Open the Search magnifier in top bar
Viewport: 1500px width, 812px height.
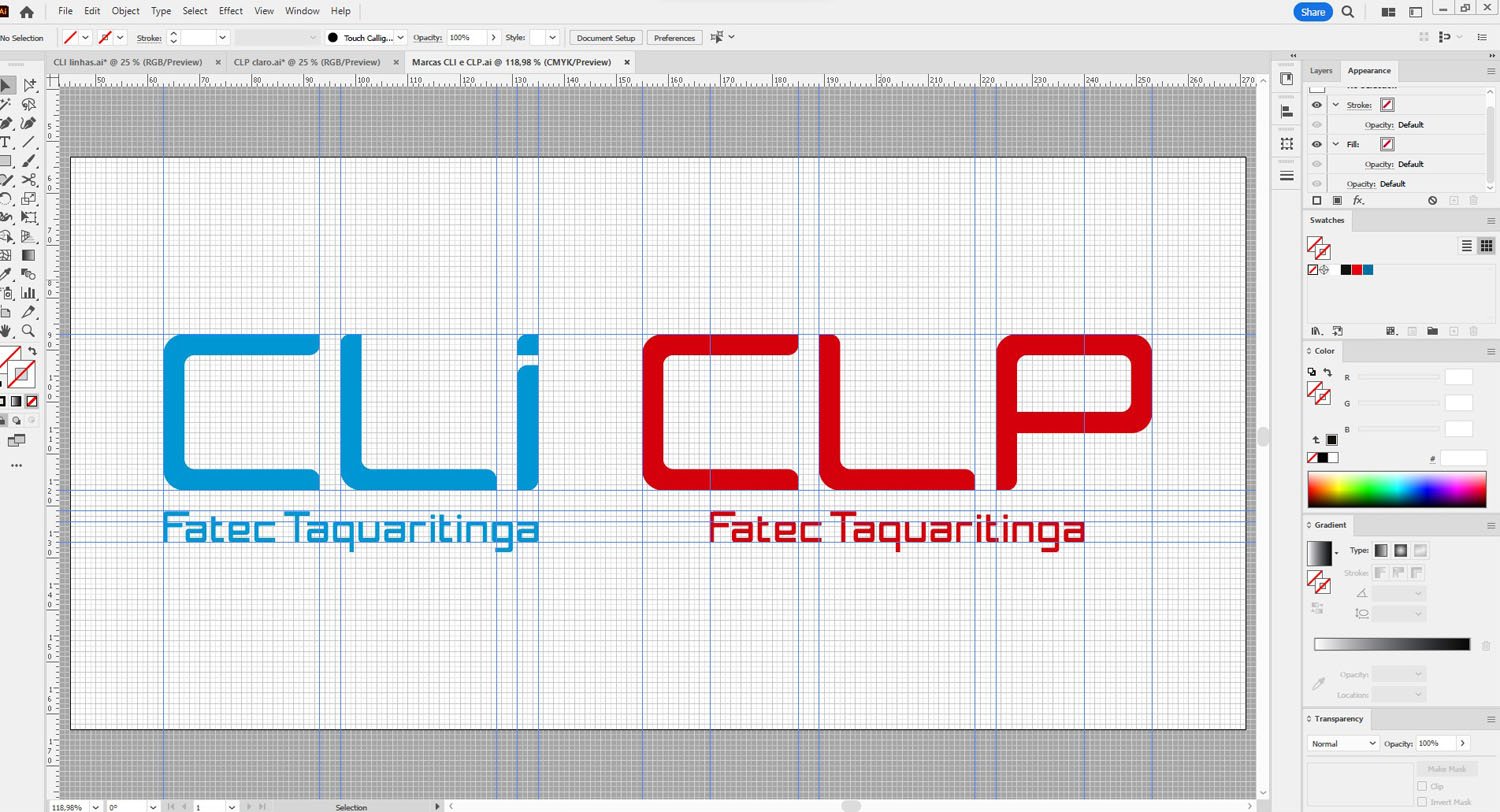[1347, 12]
